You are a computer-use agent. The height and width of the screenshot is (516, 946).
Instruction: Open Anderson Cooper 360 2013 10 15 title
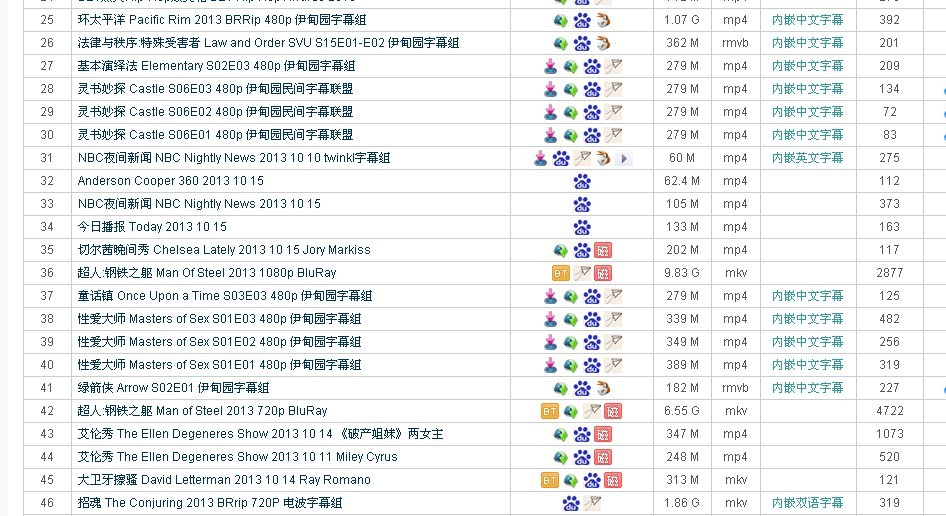pyautogui.click(x=171, y=180)
